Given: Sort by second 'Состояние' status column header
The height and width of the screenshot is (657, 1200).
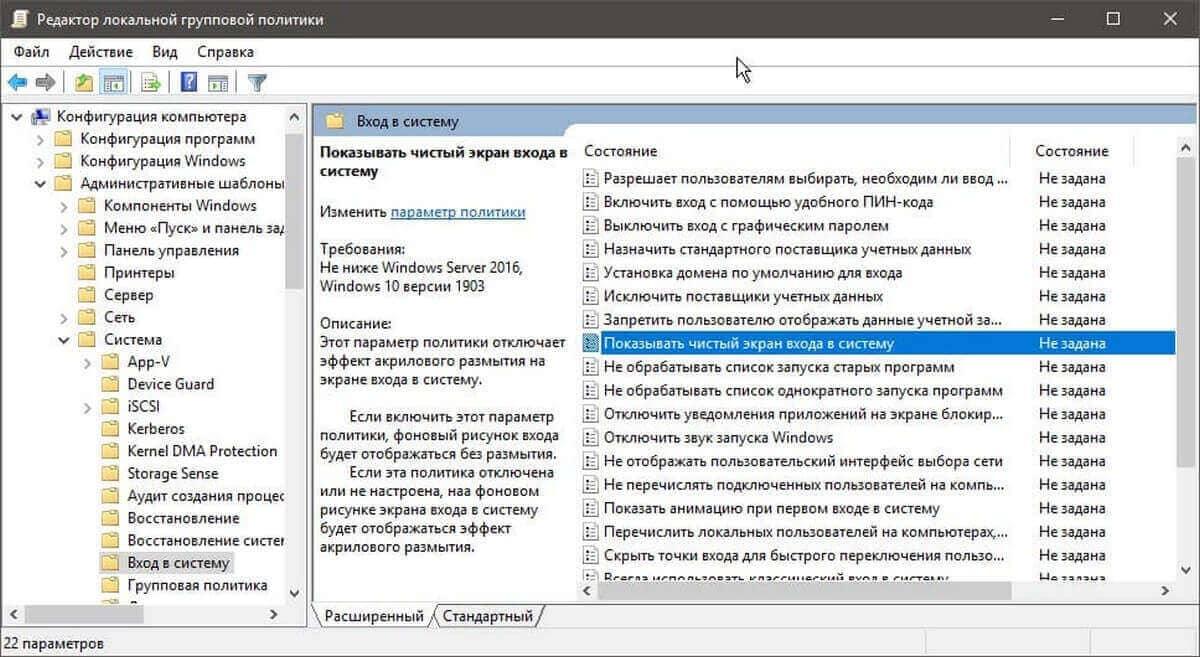Looking at the screenshot, I should click(x=1072, y=151).
